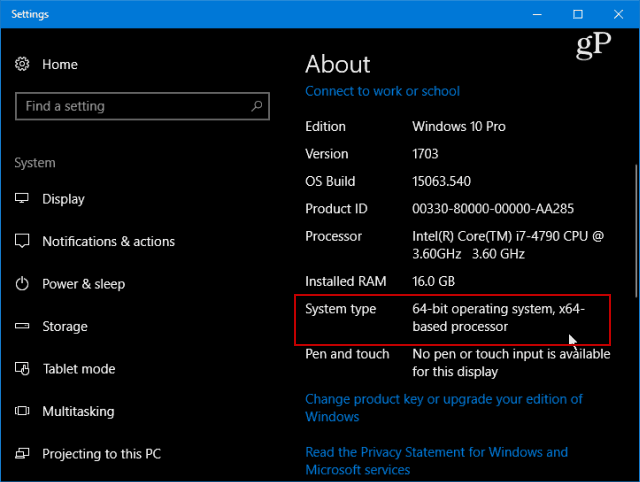Open Display settings
640x482 pixels.
click(63, 199)
